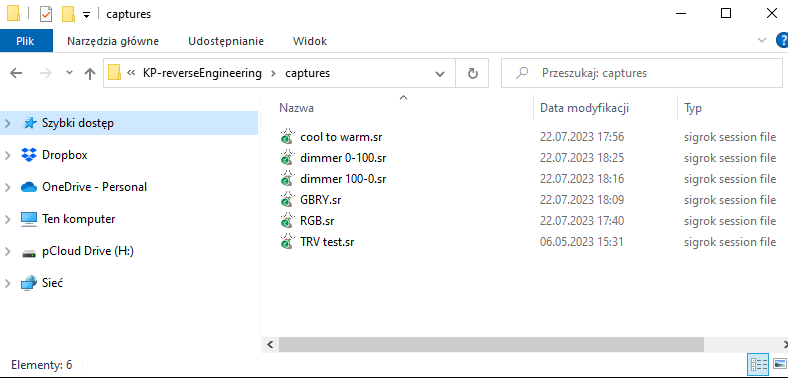The image size is (788, 378).
Task: Switch to details view layout button
Action: tap(758, 364)
